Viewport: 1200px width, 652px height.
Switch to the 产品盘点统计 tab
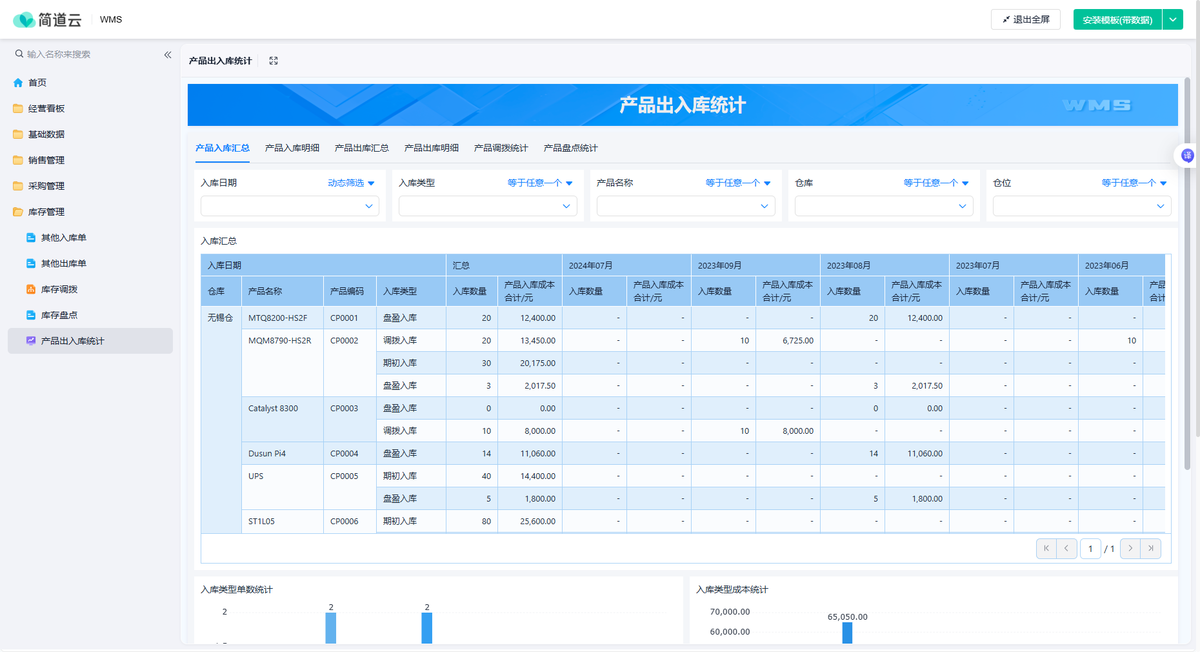click(x=570, y=148)
